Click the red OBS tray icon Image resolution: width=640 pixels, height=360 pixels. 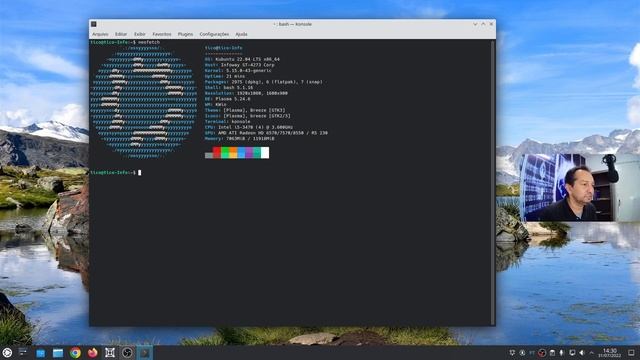click(x=542, y=353)
